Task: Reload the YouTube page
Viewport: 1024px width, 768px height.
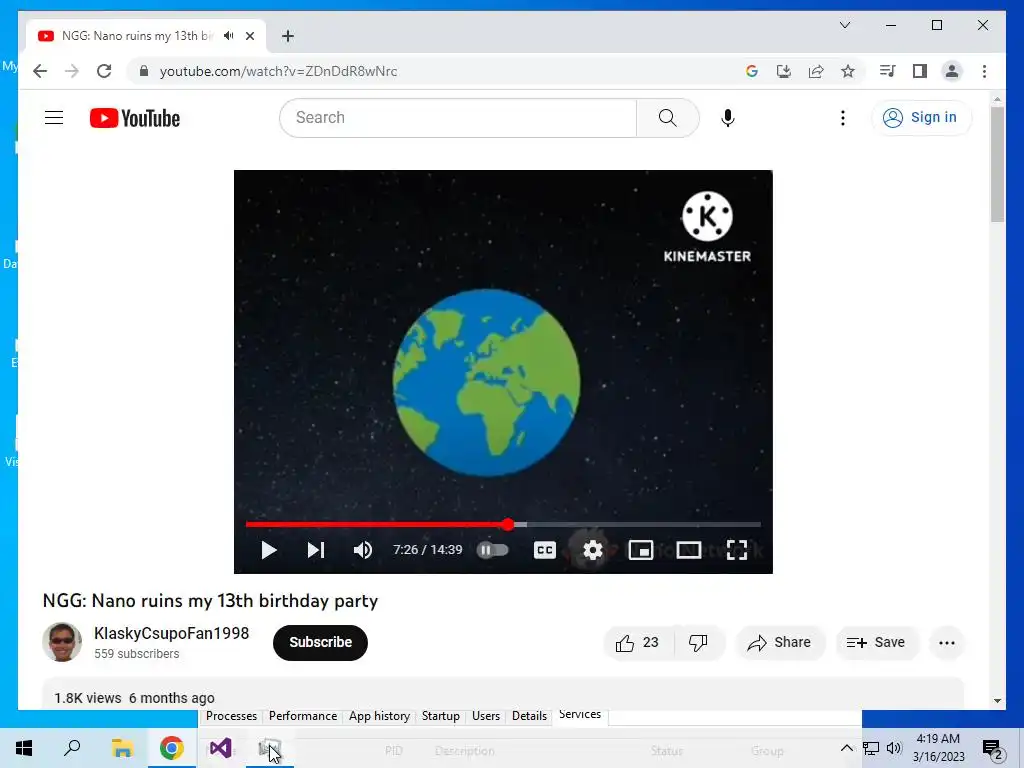Action: pos(104,71)
